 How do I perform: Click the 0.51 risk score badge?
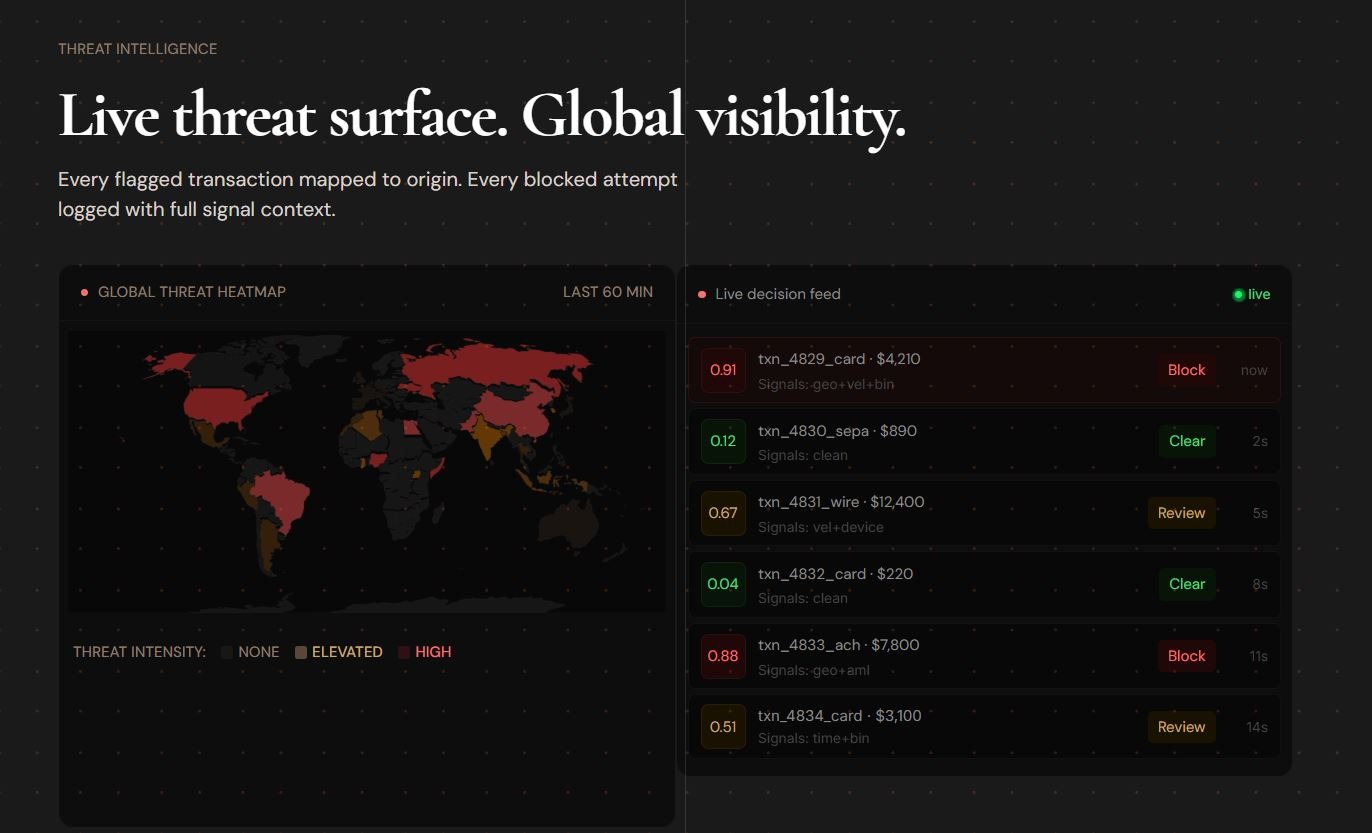tap(723, 727)
